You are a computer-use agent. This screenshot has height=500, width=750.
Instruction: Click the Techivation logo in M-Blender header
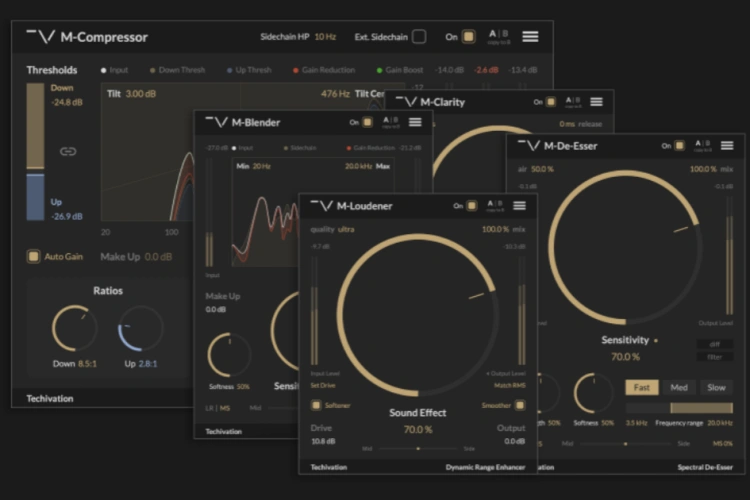point(216,122)
